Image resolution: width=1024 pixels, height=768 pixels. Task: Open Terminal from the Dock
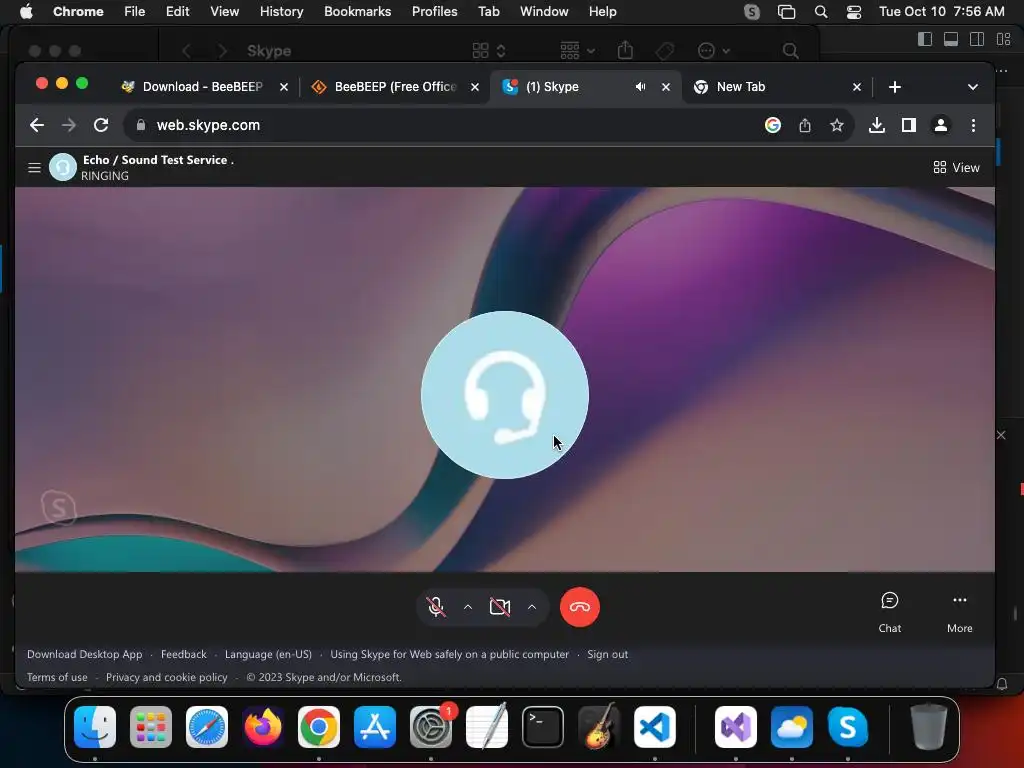click(x=543, y=727)
